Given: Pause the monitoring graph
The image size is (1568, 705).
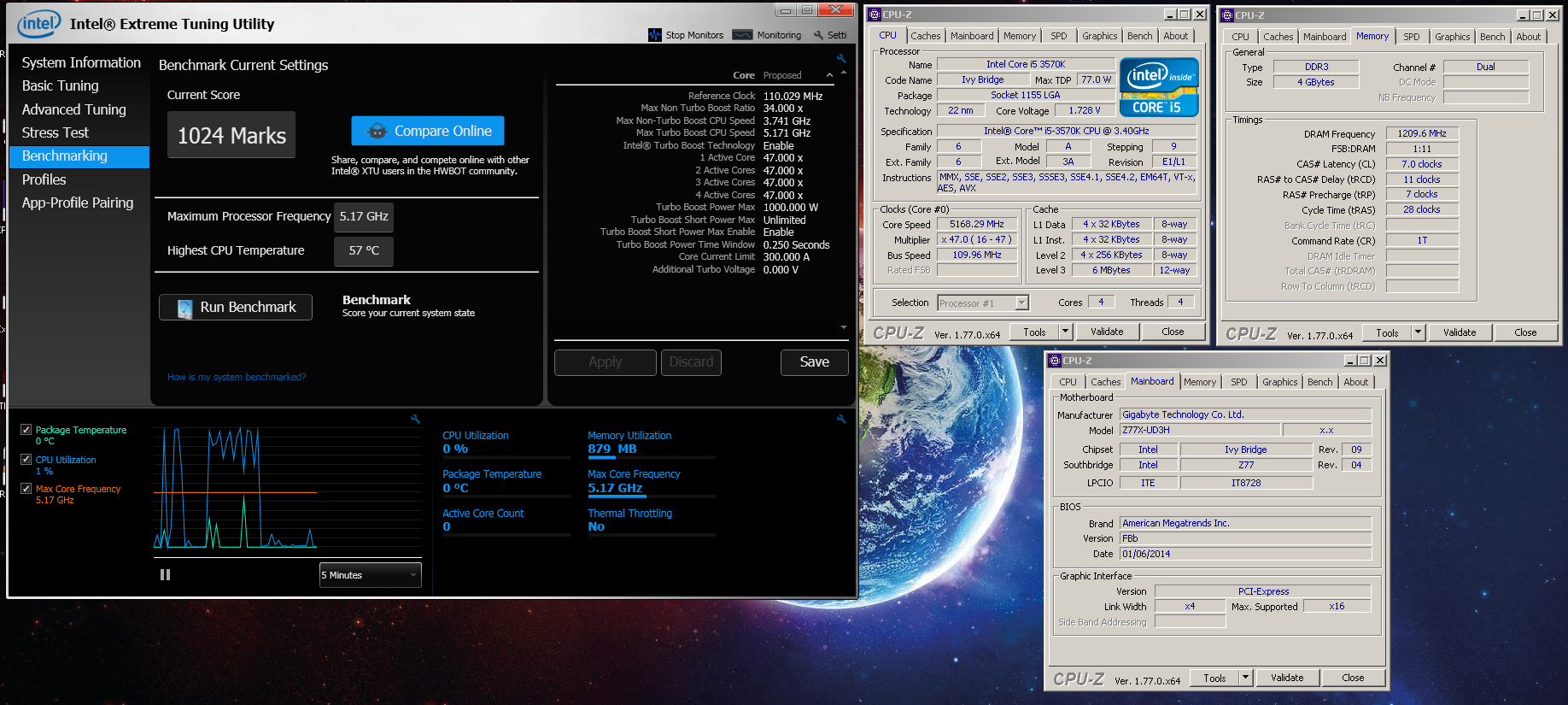Looking at the screenshot, I should (x=166, y=575).
